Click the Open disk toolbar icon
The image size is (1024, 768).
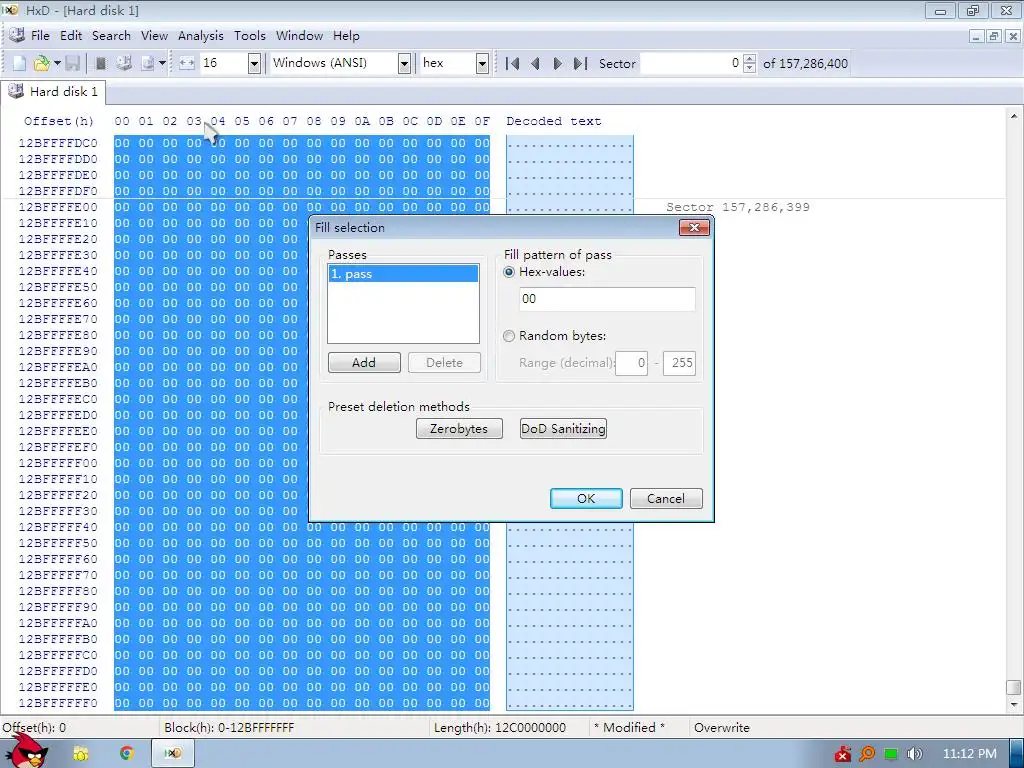[124, 63]
